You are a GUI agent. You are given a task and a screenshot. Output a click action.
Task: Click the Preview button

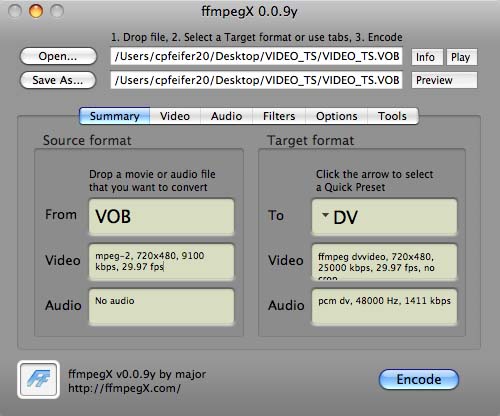444,80
